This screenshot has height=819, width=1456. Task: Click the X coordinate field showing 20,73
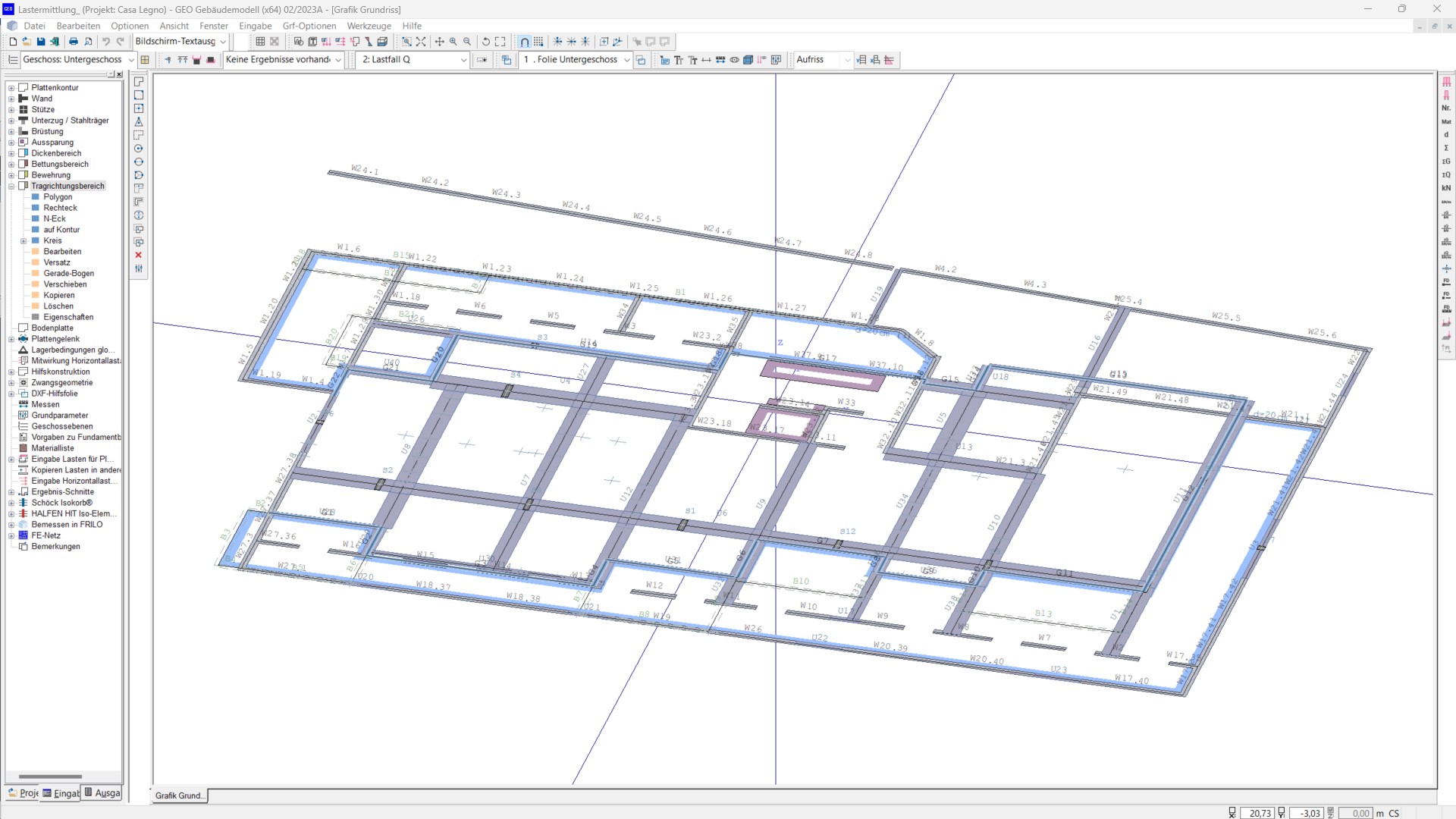coord(1257,813)
